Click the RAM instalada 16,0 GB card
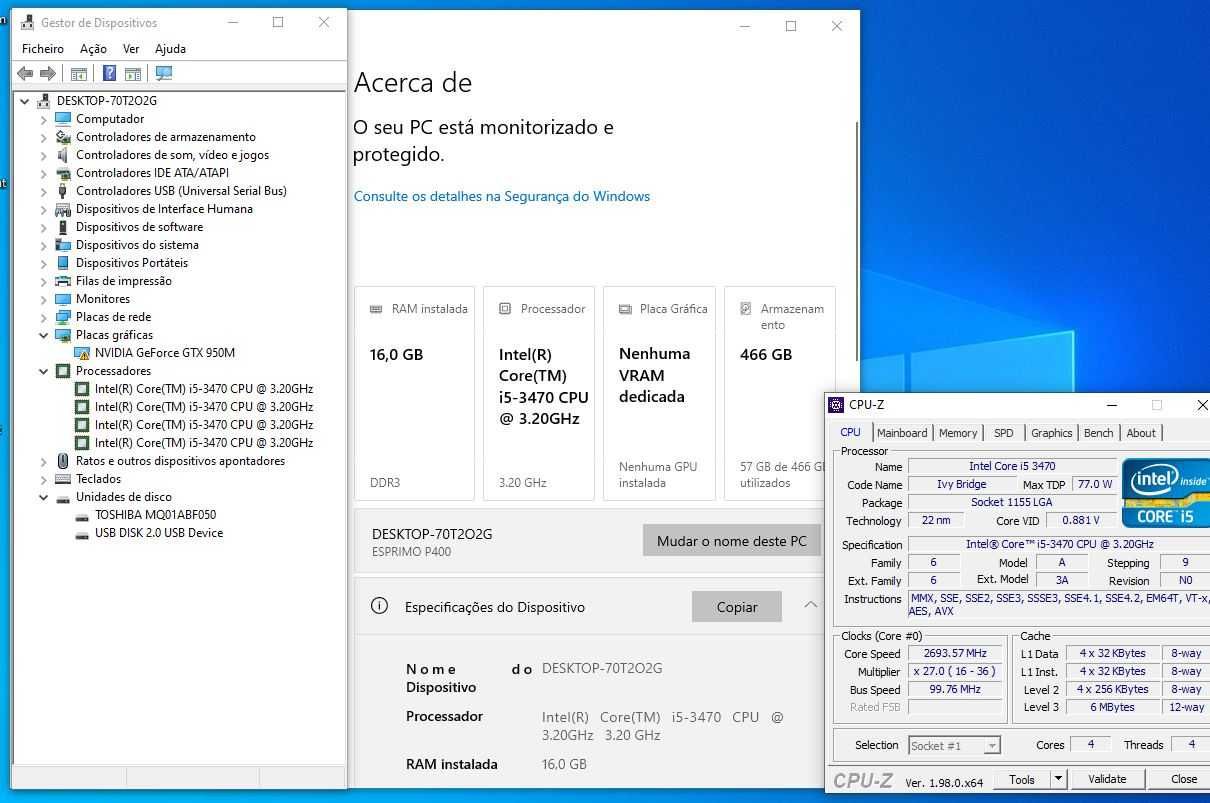This screenshot has height=803, width=1210. tap(415, 393)
